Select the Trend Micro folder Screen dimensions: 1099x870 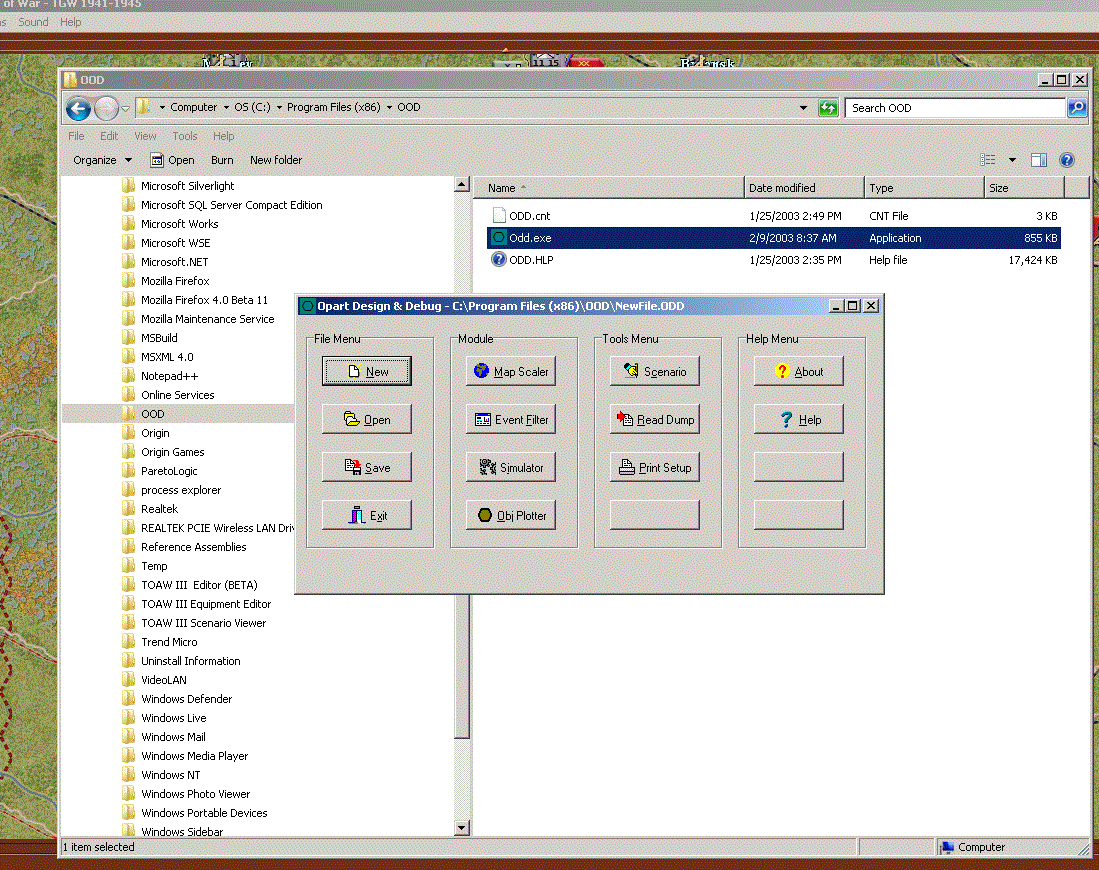pos(169,641)
